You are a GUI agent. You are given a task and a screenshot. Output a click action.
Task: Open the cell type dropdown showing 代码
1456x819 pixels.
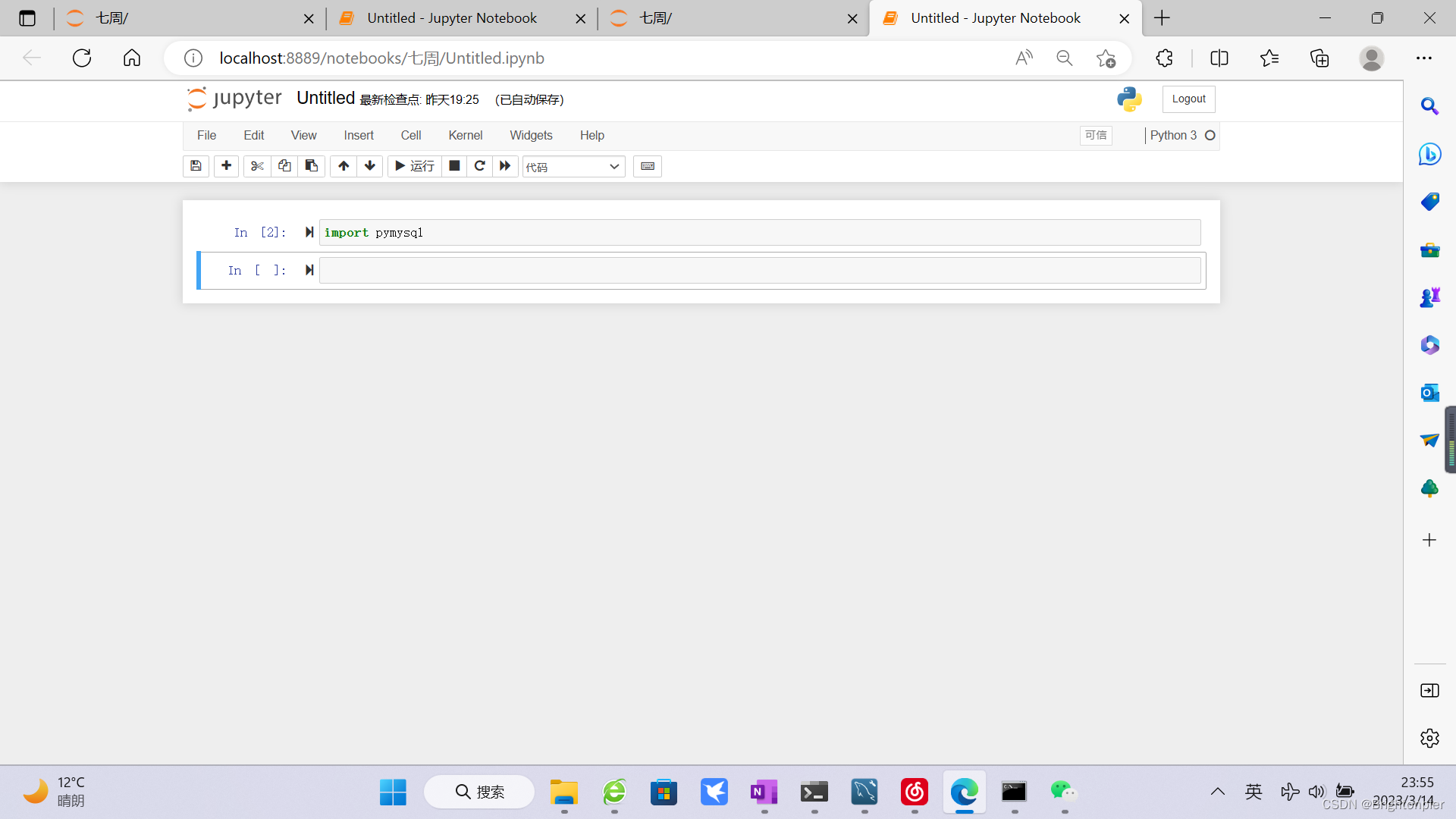pos(573,166)
